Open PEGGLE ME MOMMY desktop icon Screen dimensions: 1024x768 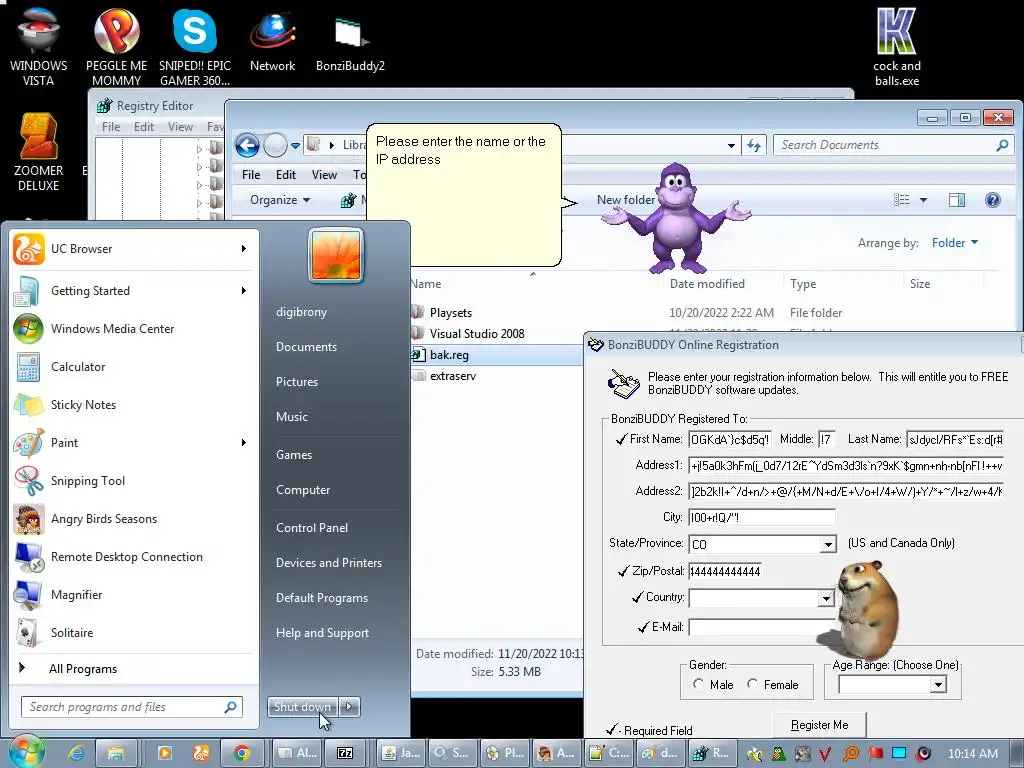click(116, 46)
